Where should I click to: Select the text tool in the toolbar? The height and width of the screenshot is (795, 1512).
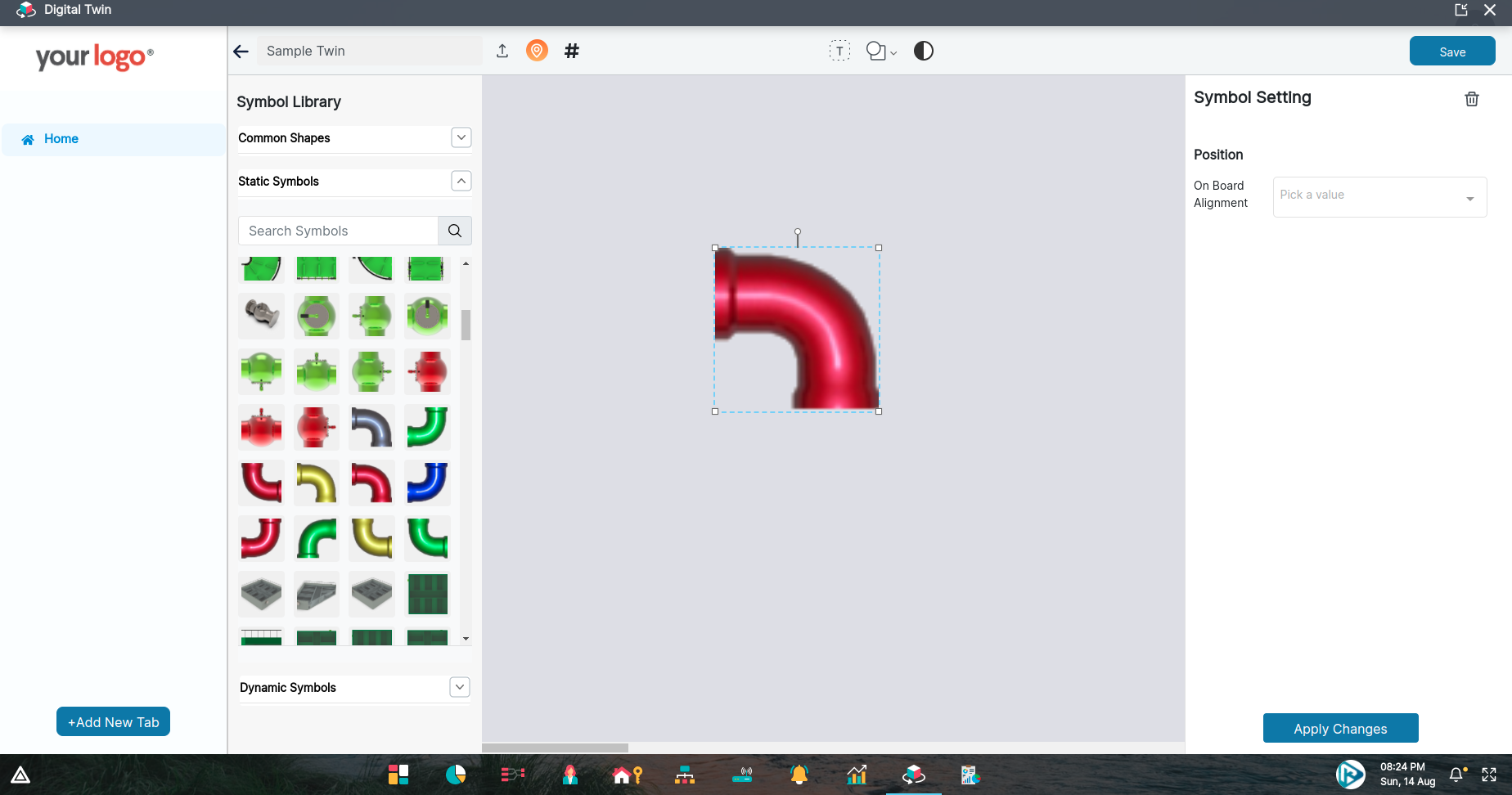839,50
